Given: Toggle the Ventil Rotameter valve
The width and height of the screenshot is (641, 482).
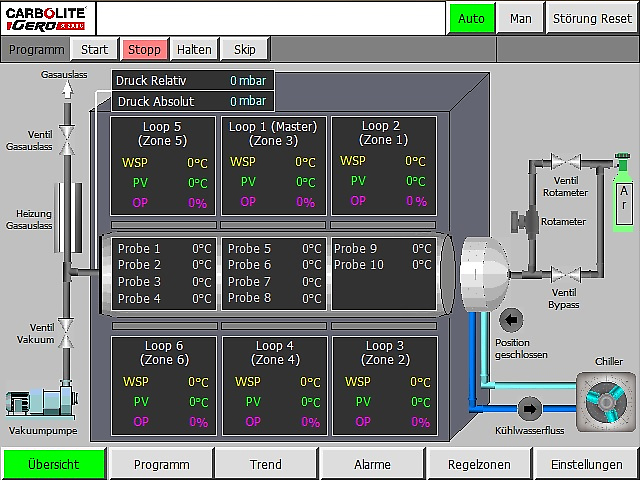Looking at the screenshot, I should pyautogui.click(x=566, y=161).
